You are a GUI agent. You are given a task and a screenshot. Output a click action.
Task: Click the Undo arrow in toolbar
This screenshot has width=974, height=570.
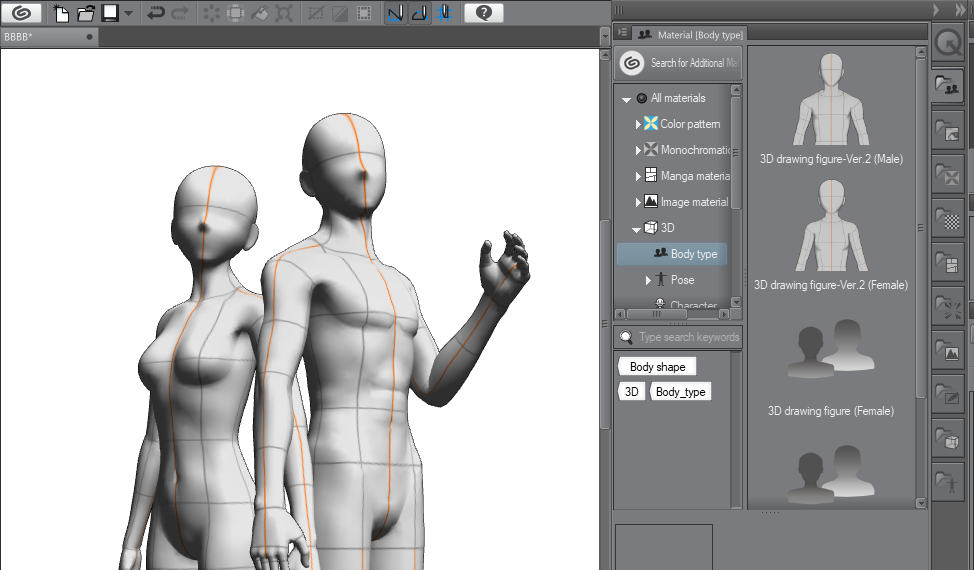pos(156,13)
